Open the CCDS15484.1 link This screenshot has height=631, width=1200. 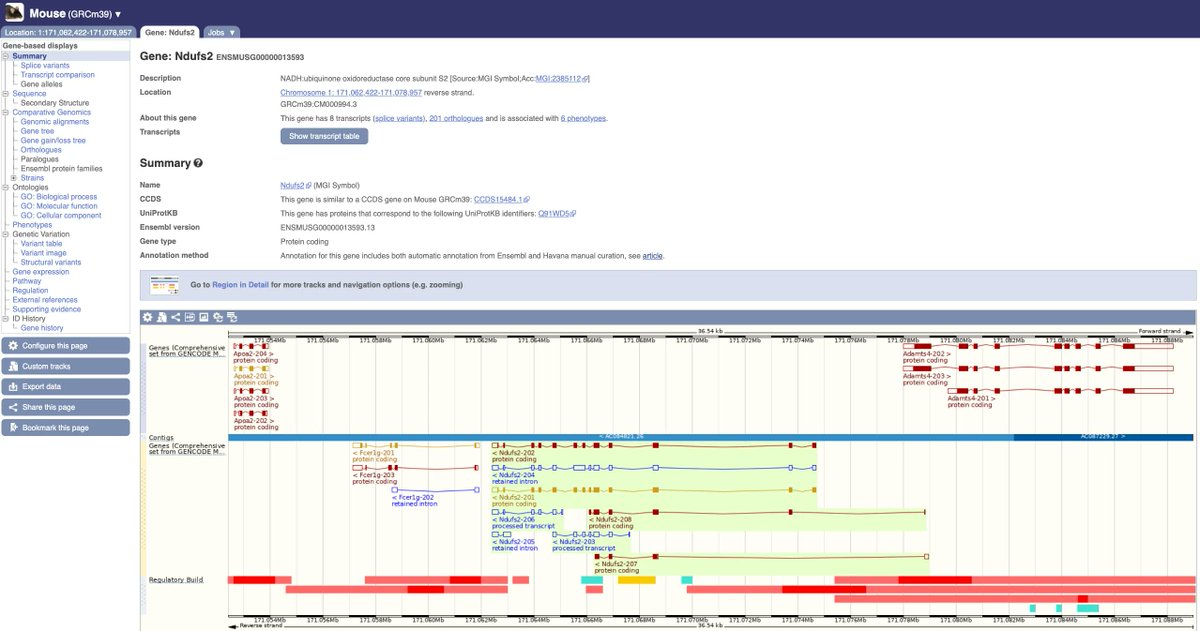501,199
